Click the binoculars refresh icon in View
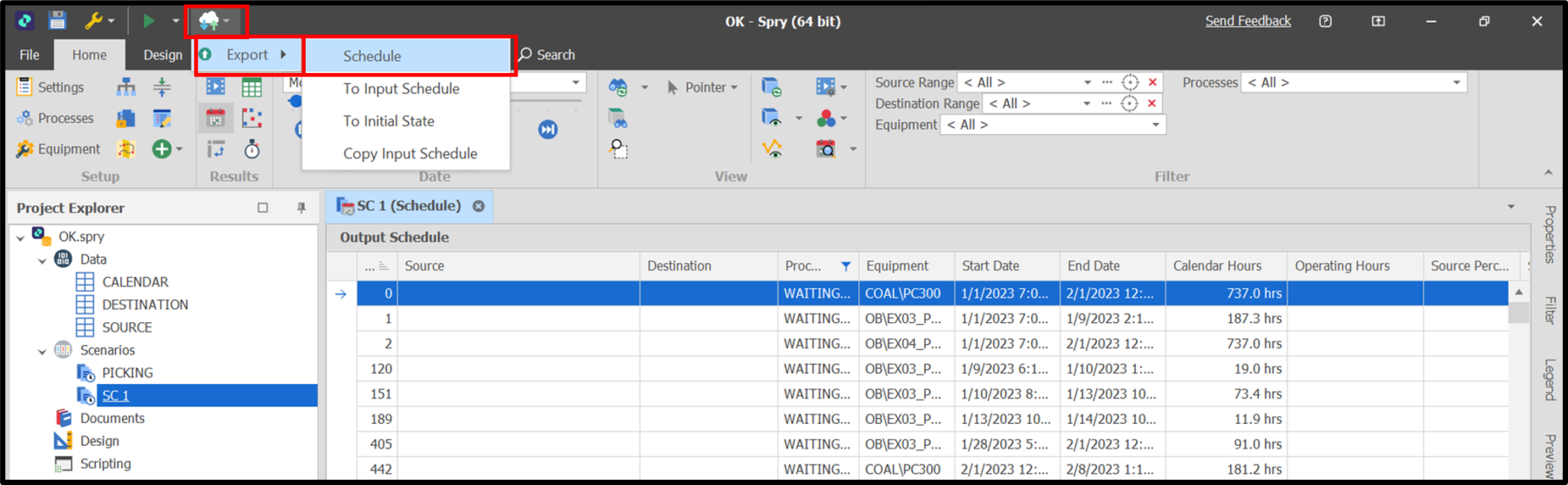The width and height of the screenshot is (1568, 485). [x=618, y=87]
